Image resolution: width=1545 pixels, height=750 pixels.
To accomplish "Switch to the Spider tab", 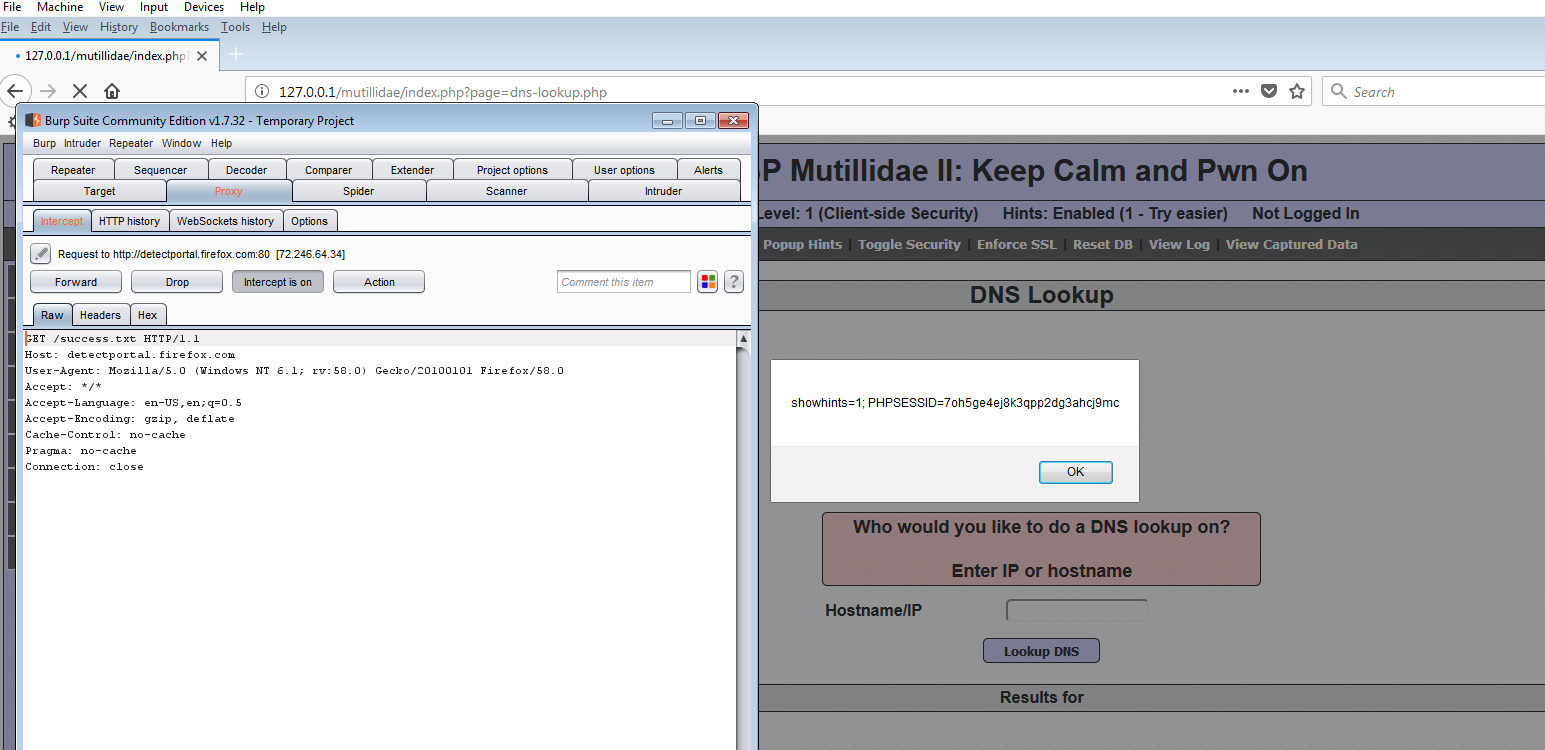I will tap(358, 191).
